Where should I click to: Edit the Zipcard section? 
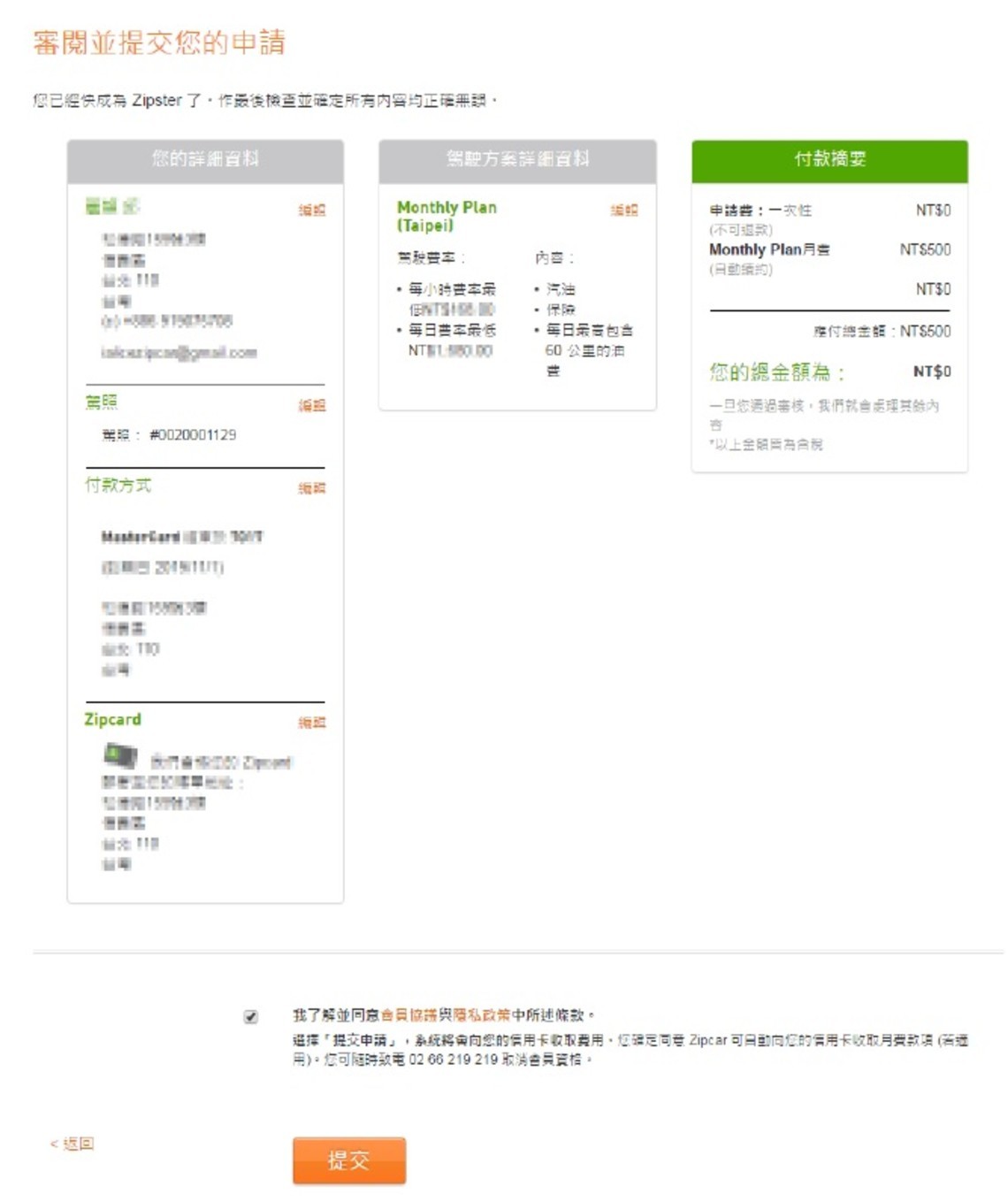312,722
